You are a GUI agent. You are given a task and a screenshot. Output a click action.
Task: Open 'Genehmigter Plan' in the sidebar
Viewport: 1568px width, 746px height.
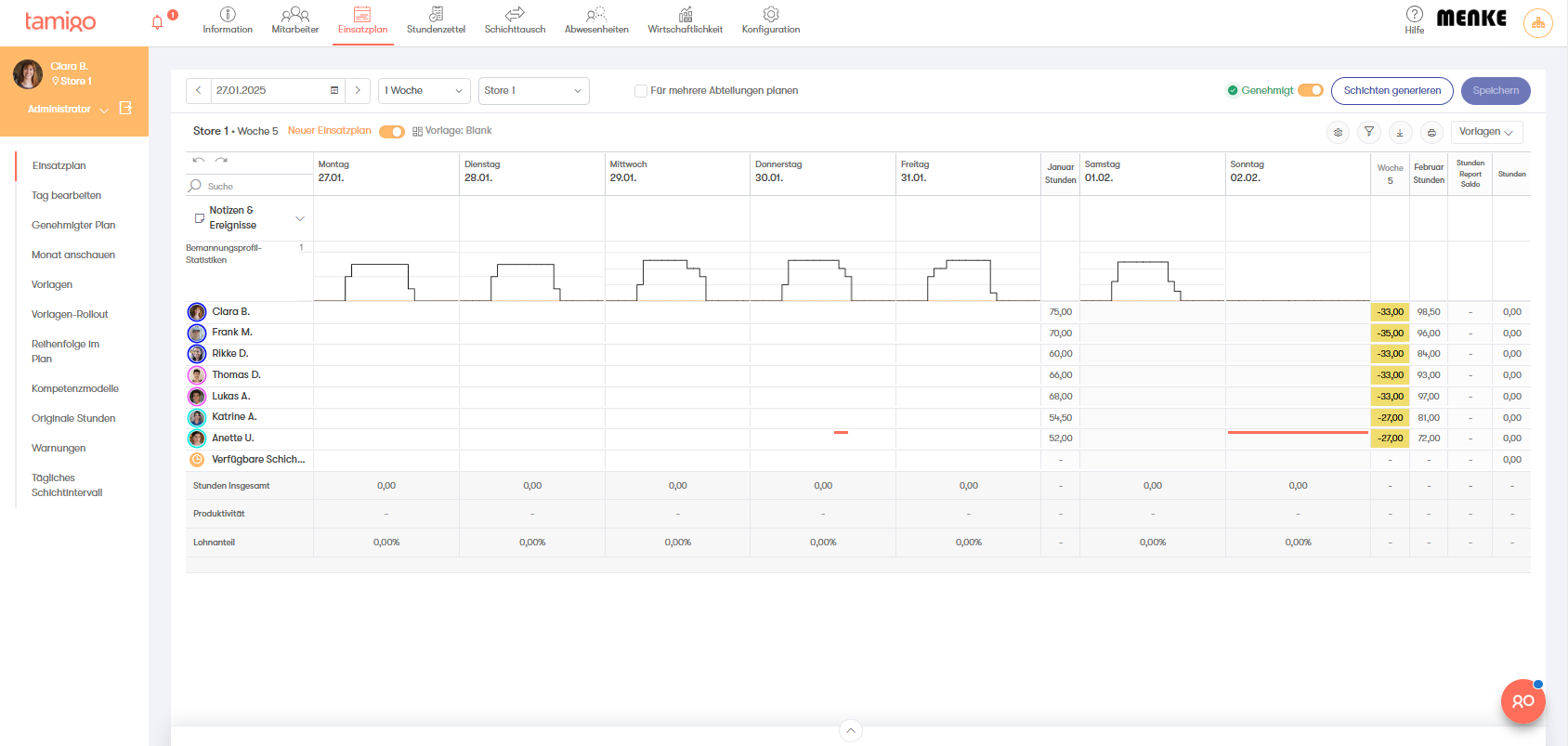coord(73,225)
